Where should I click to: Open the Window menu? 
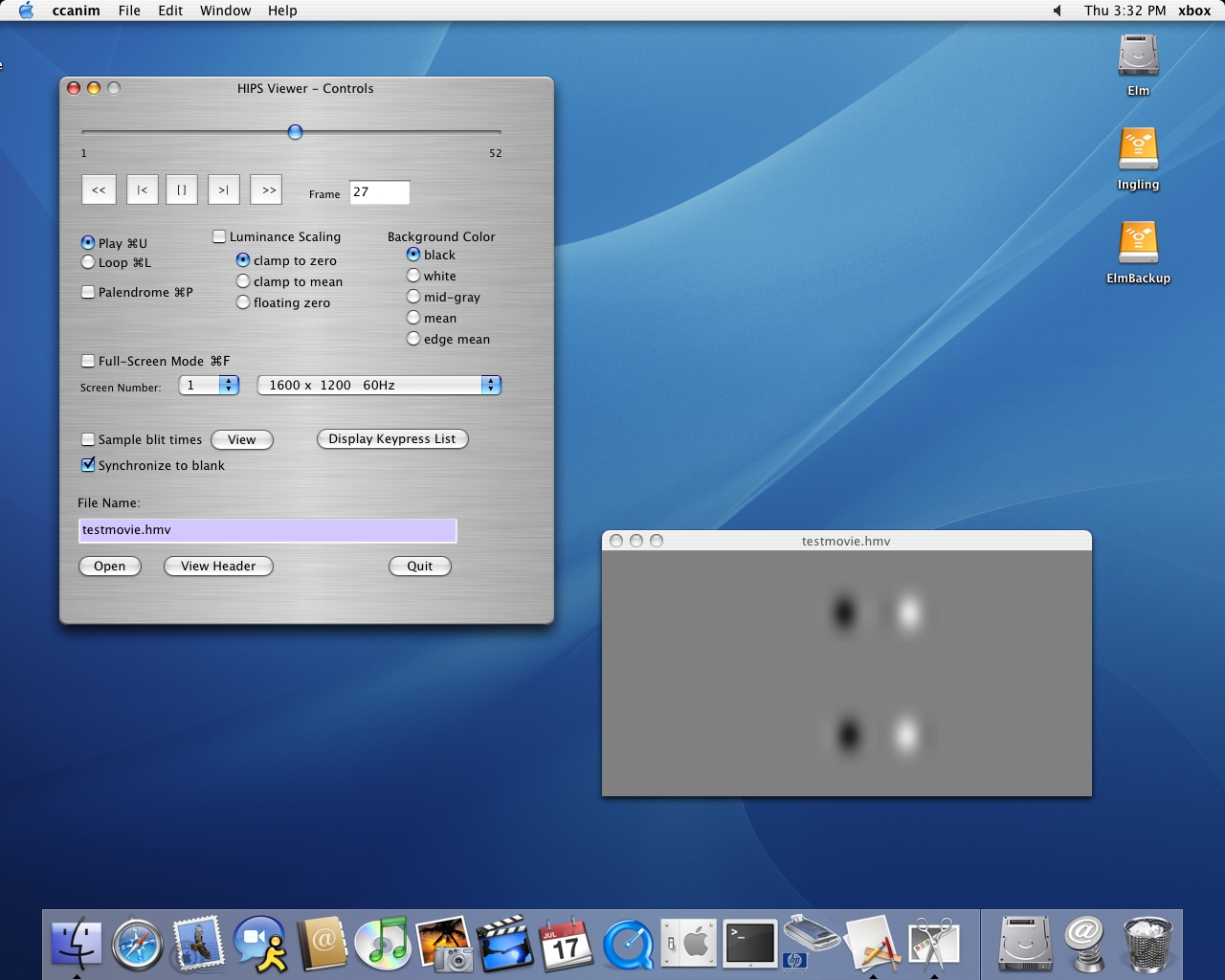coord(225,11)
